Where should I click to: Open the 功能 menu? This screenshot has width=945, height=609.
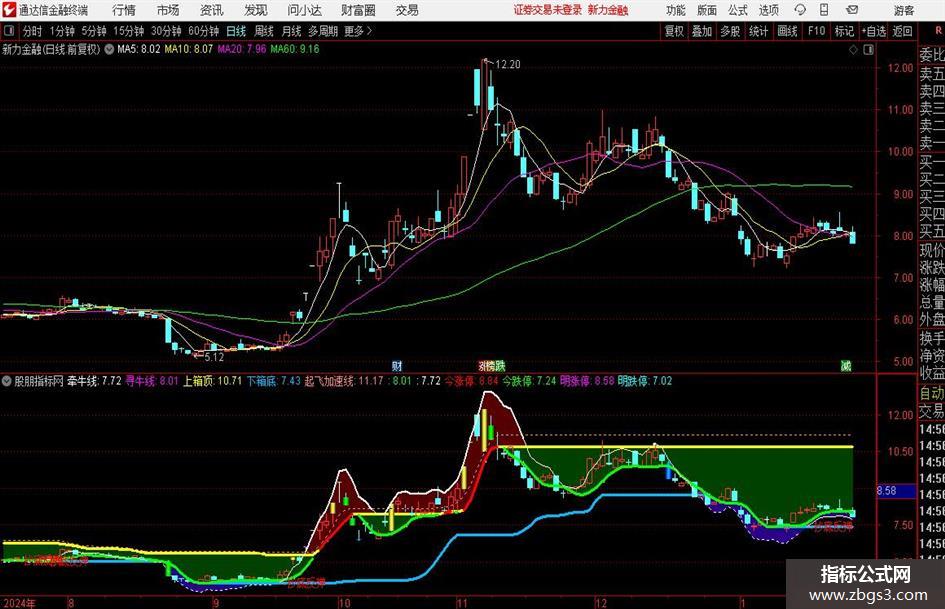[x=676, y=10]
